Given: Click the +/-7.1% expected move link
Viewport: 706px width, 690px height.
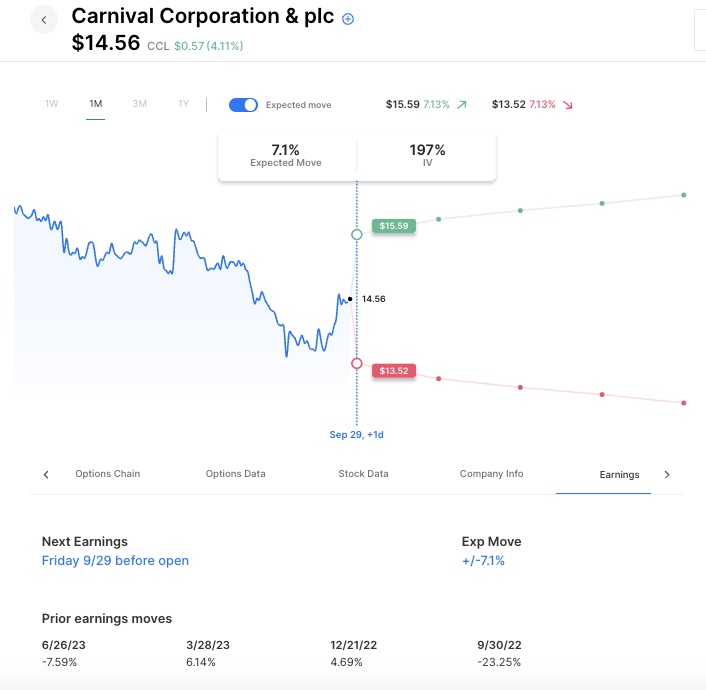Looking at the screenshot, I should [x=483, y=561].
